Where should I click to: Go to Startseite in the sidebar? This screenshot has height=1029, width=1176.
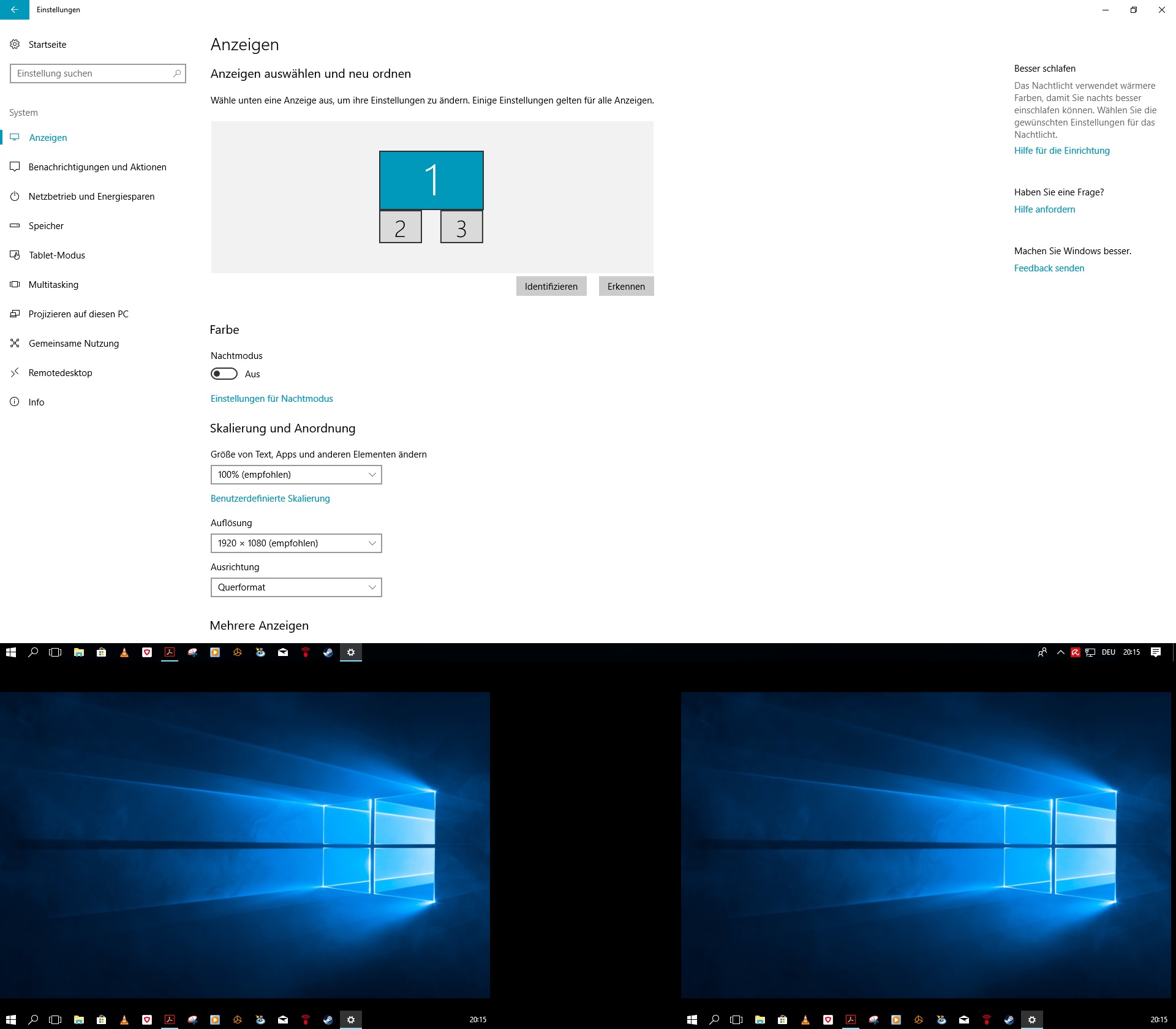(47, 44)
